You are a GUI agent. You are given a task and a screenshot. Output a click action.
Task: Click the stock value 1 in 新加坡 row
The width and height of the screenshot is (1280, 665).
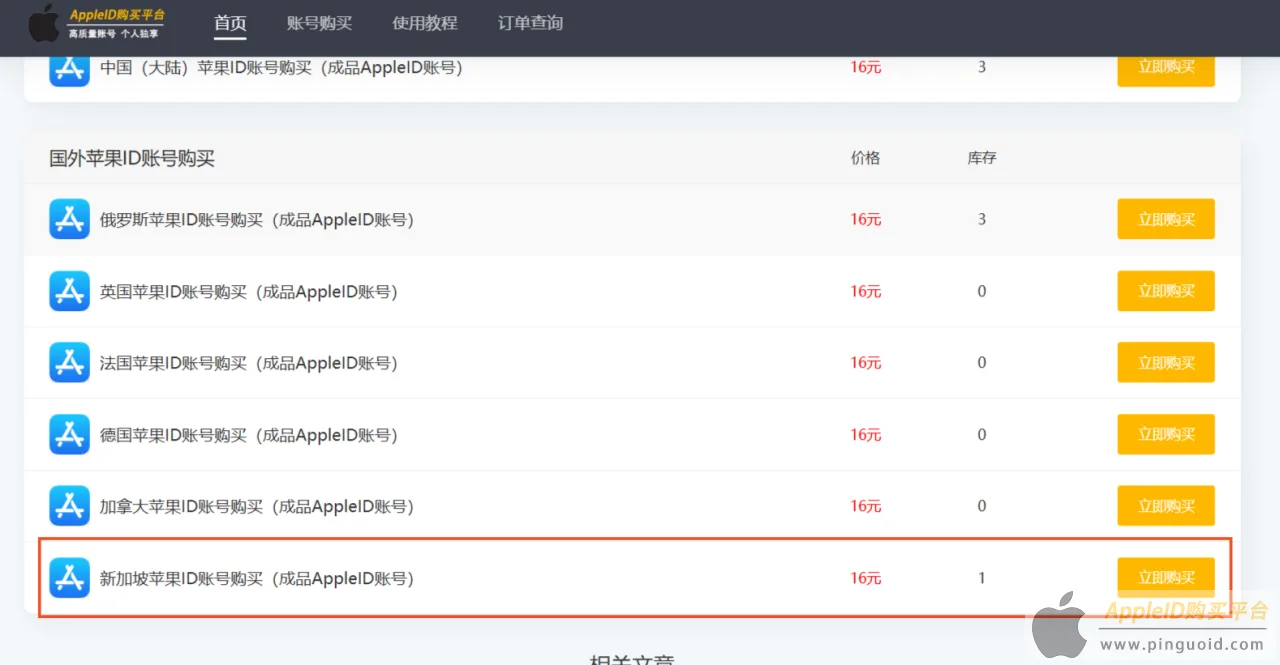(x=982, y=578)
